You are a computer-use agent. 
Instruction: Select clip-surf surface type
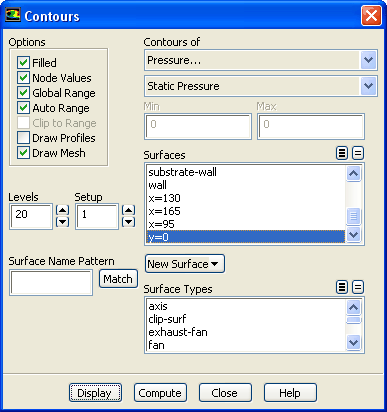click(x=246, y=319)
